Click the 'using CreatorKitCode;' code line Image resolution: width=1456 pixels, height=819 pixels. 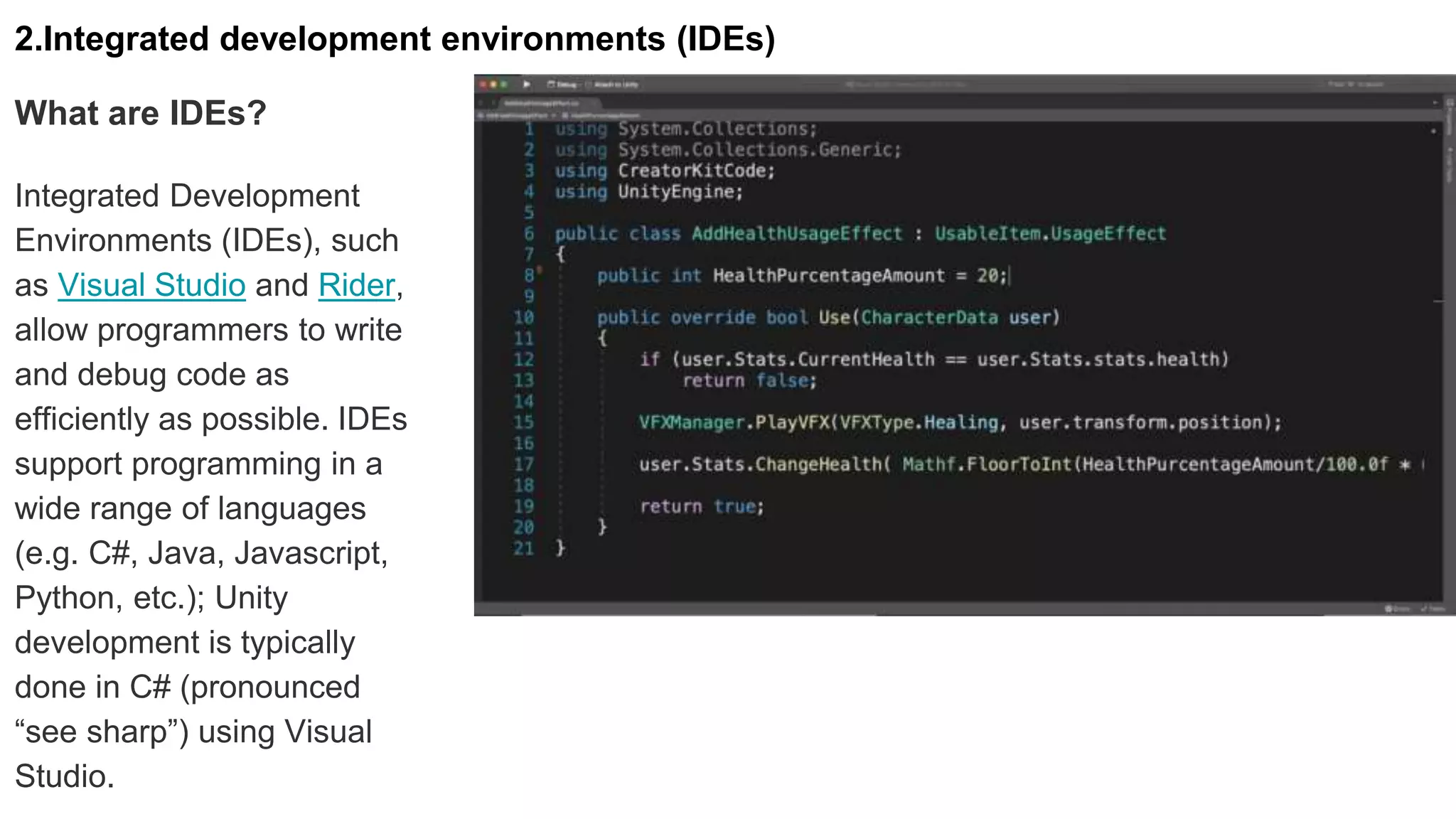[x=665, y=171]
